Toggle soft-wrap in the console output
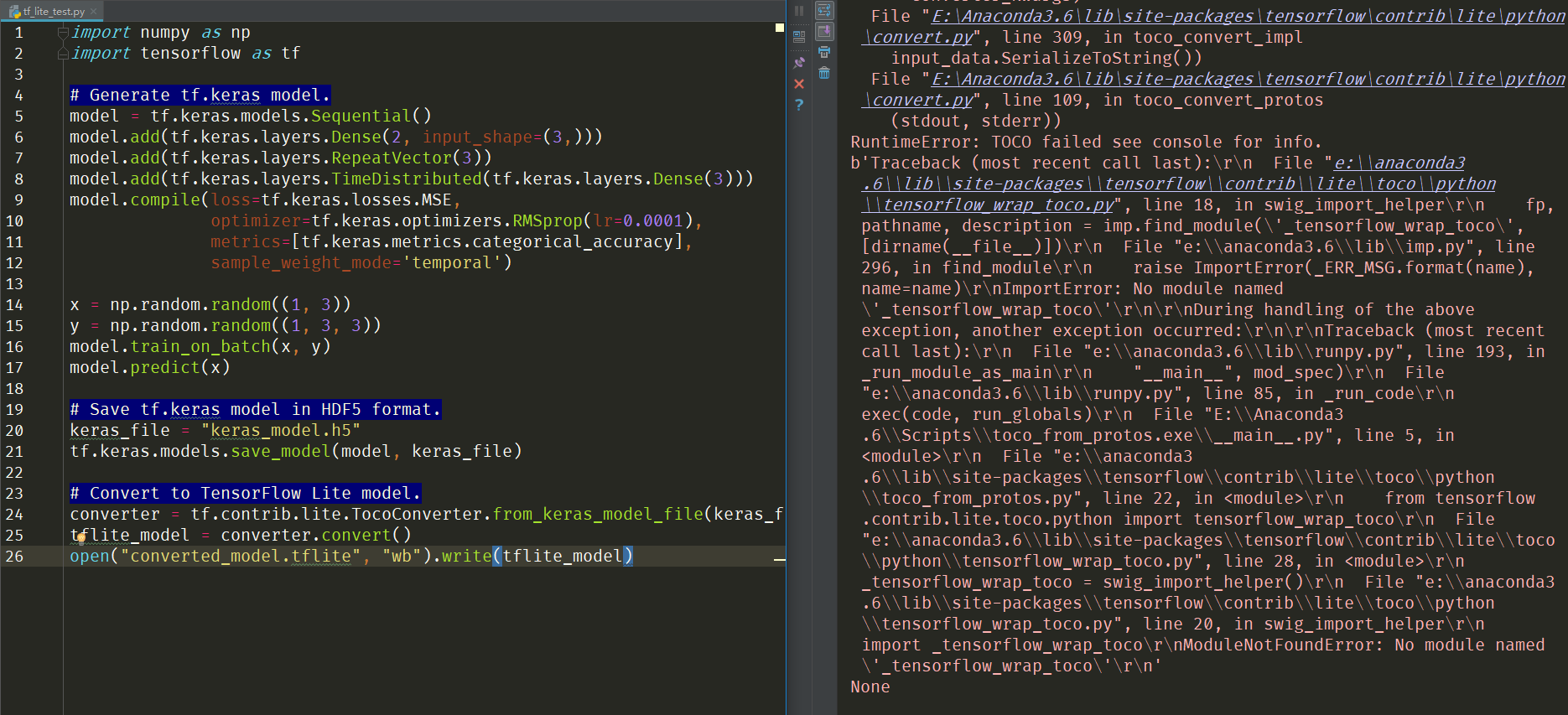Viewport: 1568px width, 715px height. pyautogui.click(x=824, y=11)
